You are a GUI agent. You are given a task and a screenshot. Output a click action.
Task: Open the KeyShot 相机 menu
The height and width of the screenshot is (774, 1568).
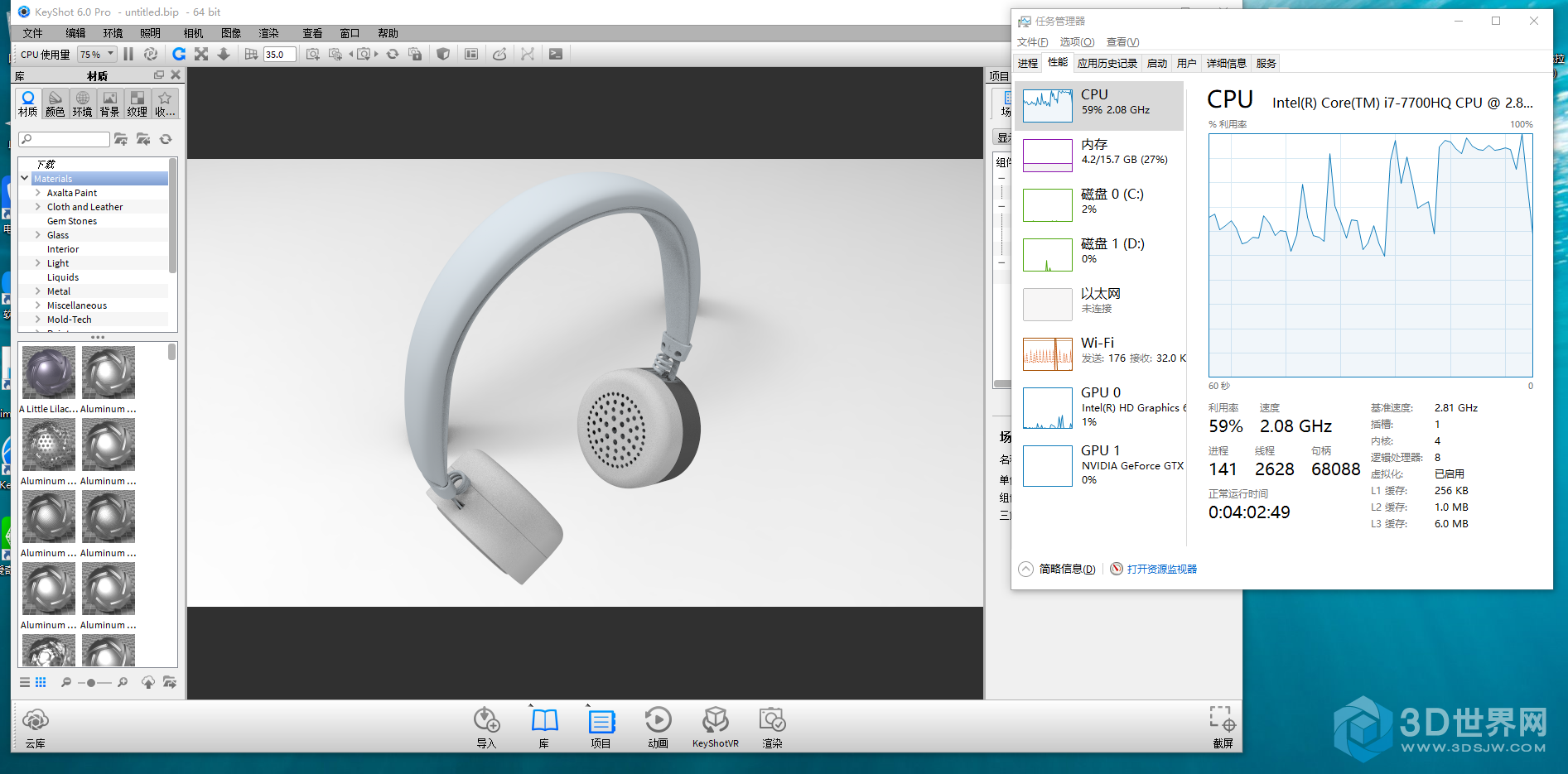(x=193, y=33)
